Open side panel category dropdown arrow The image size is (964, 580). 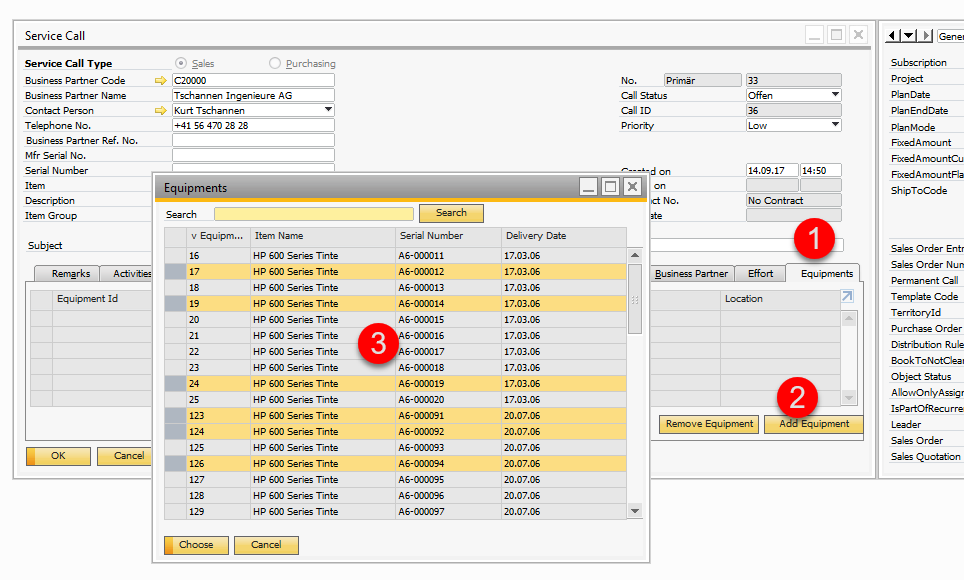coord(909,36)
